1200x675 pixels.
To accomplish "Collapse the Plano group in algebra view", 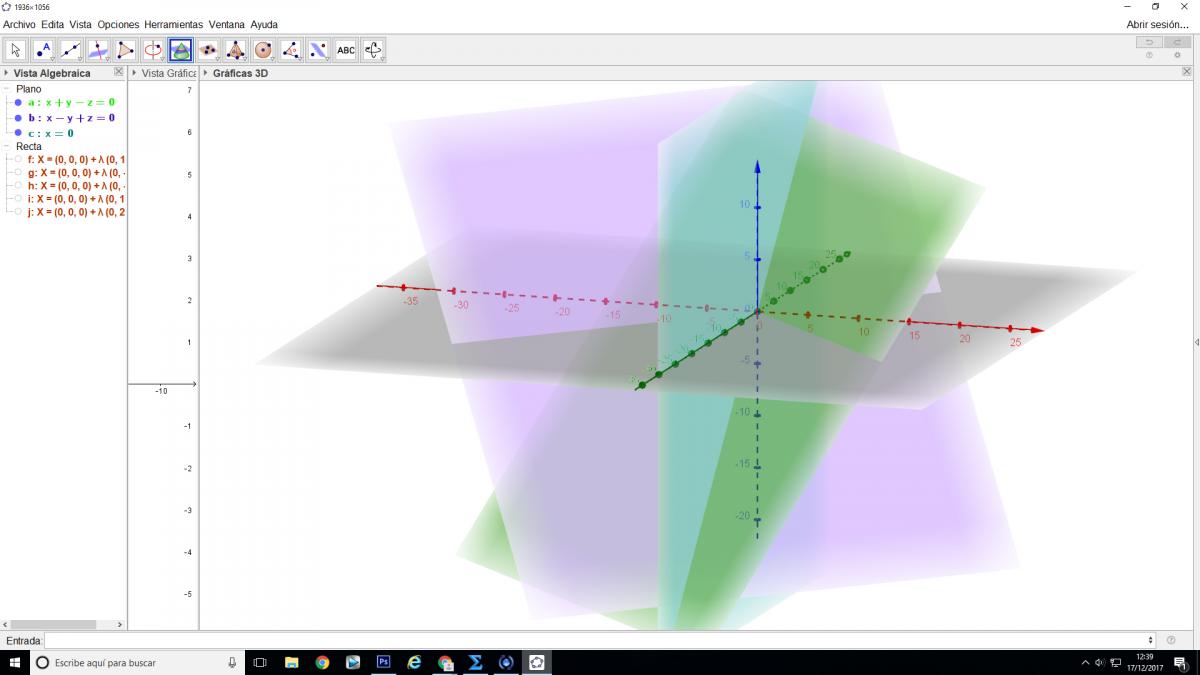I will [x=7, y=89].
